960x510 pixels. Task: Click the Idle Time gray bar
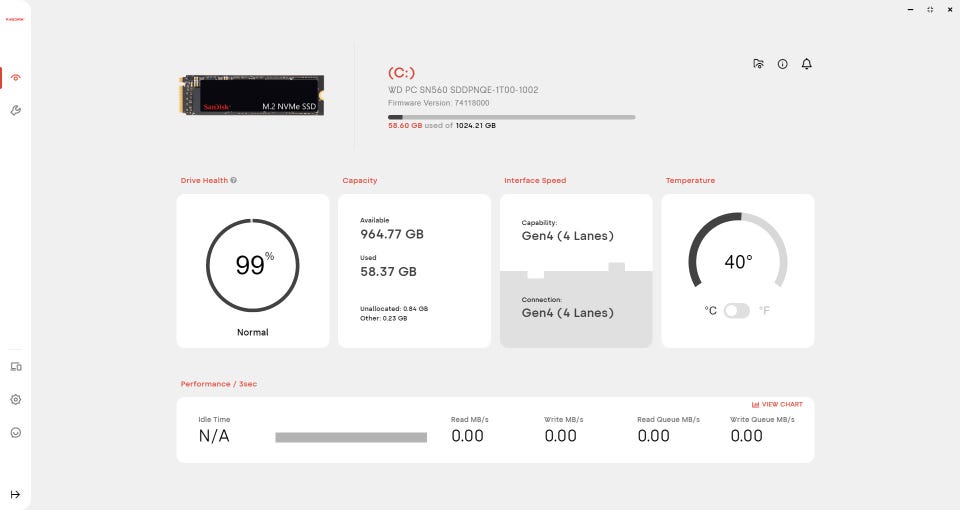(x=351, y=437)
